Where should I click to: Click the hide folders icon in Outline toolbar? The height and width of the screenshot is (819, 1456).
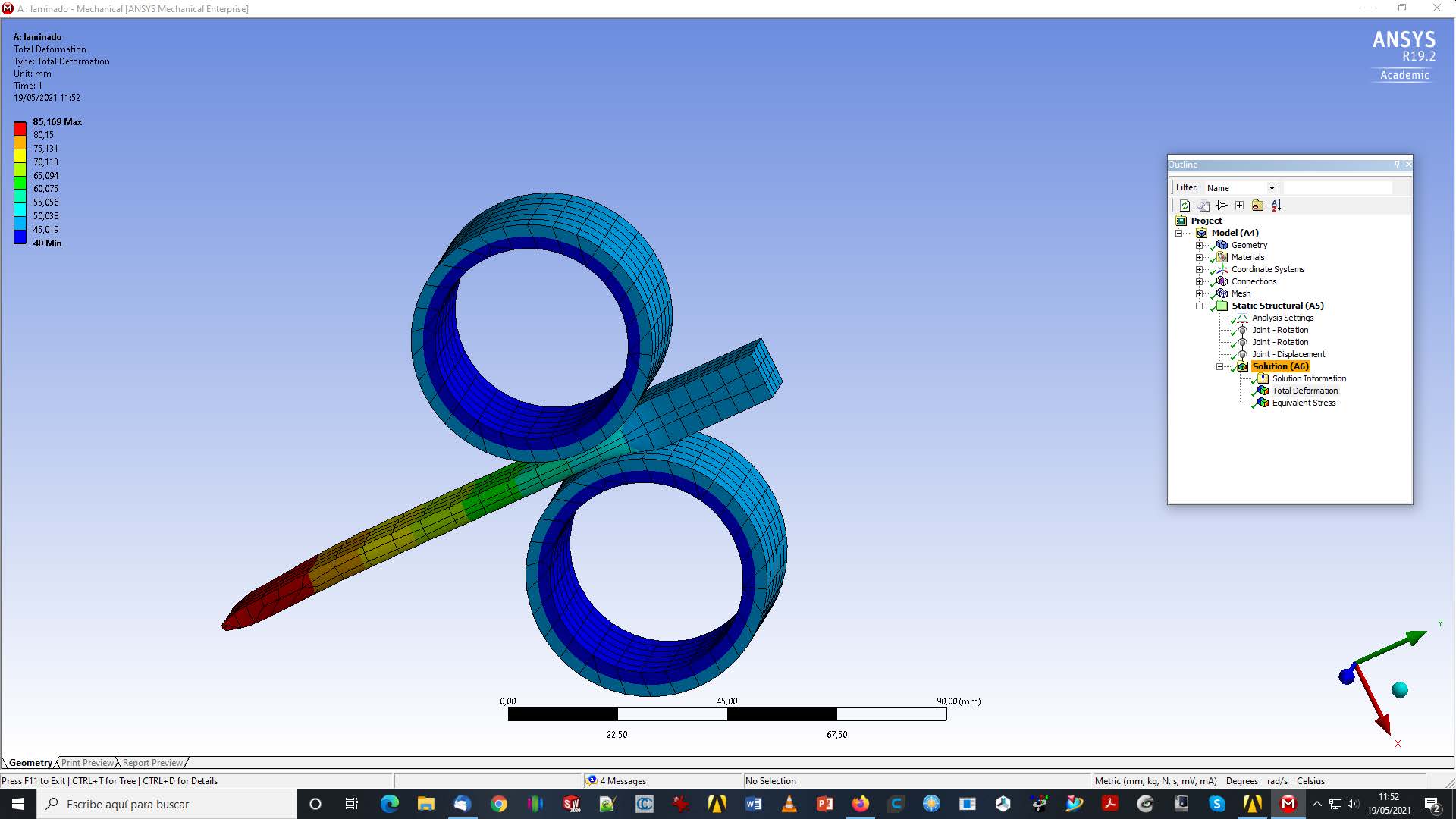point(1257,206)
